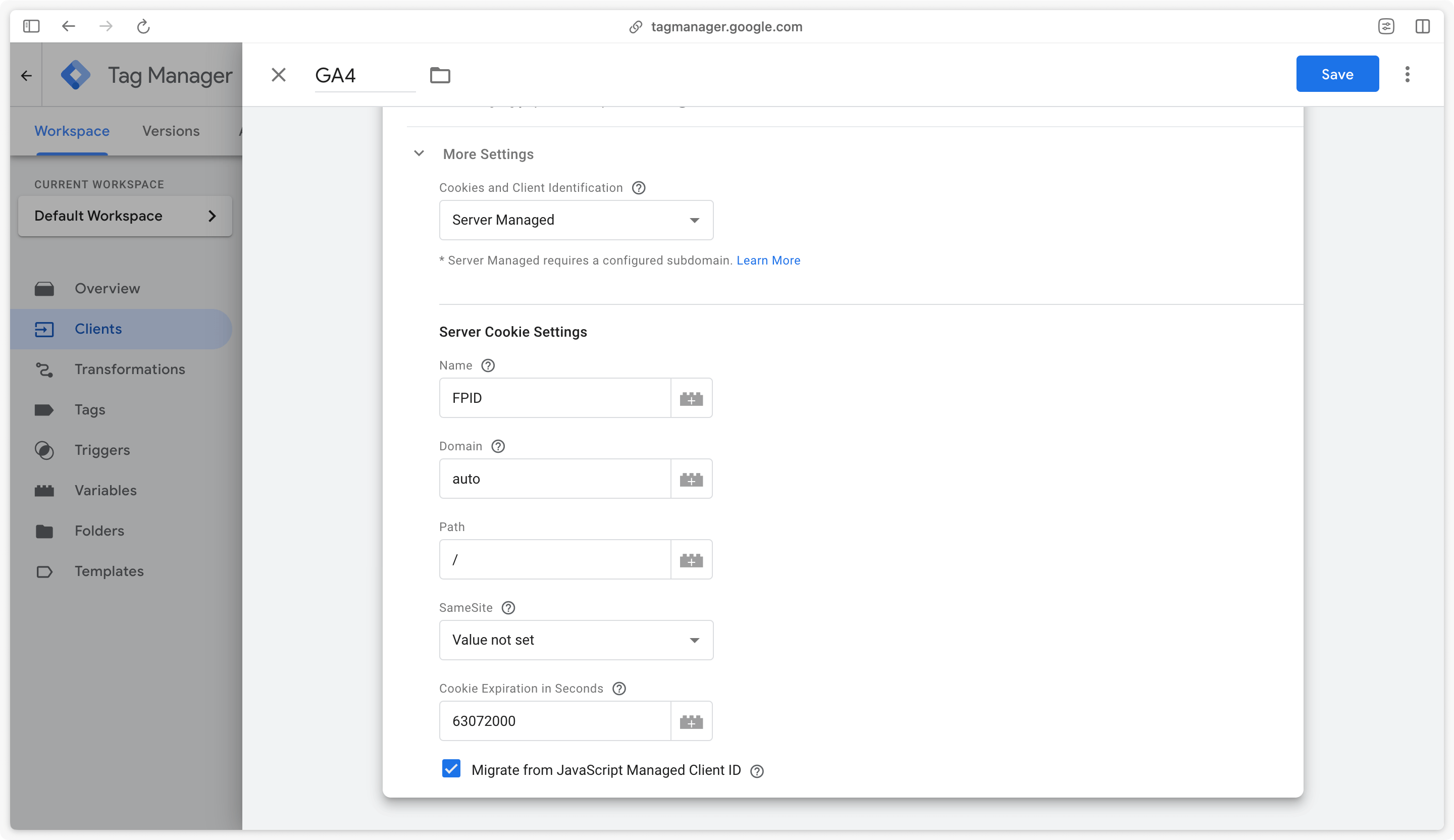Open the Cookies and Client Identification dropdown

[x=576, y=220]
